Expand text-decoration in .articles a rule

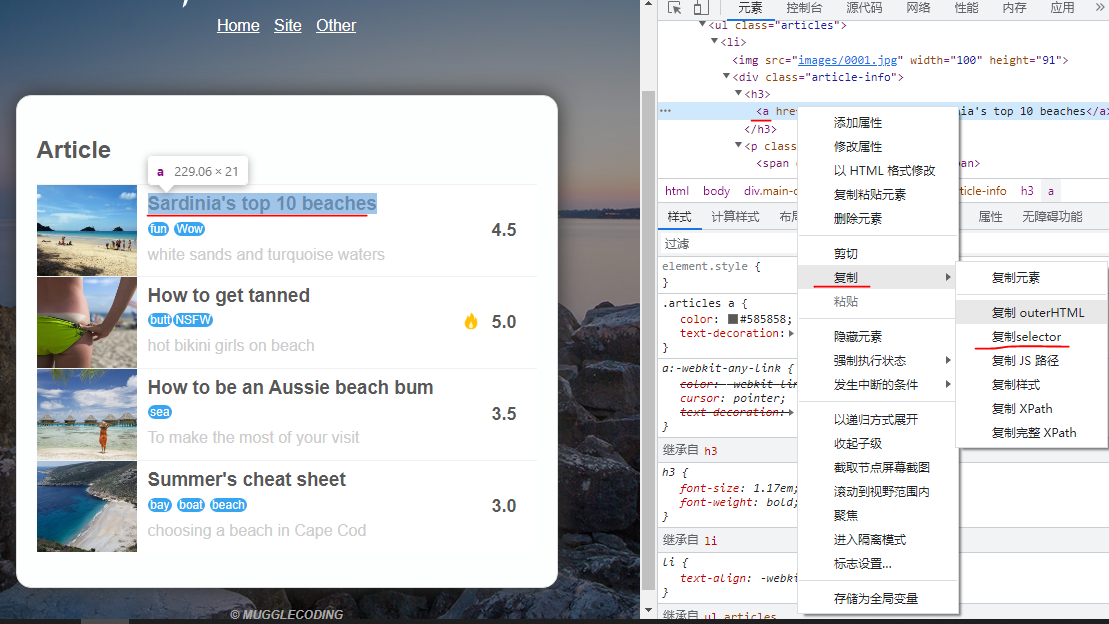[791, 333]
